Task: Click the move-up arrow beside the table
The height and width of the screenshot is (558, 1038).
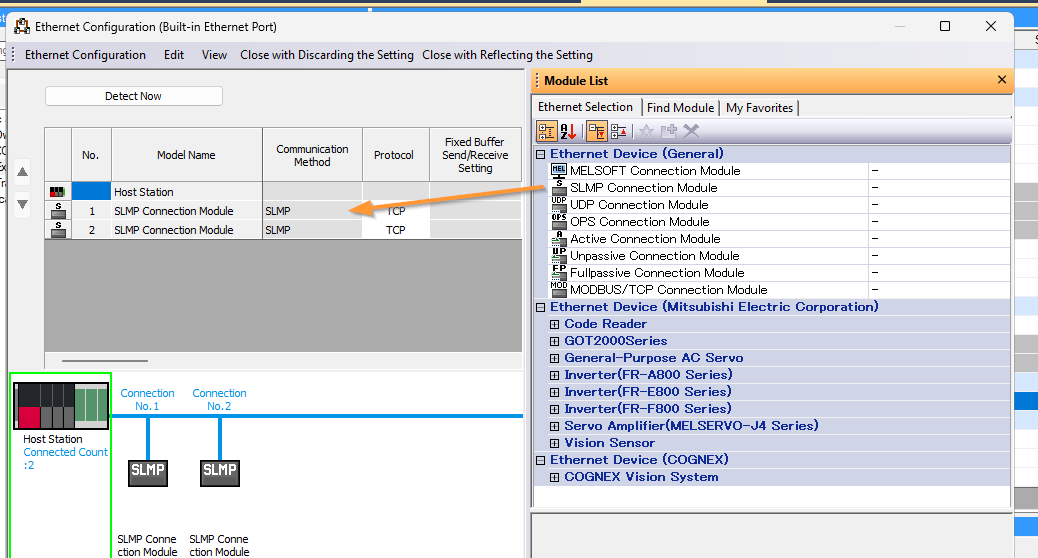Action: 23,172
